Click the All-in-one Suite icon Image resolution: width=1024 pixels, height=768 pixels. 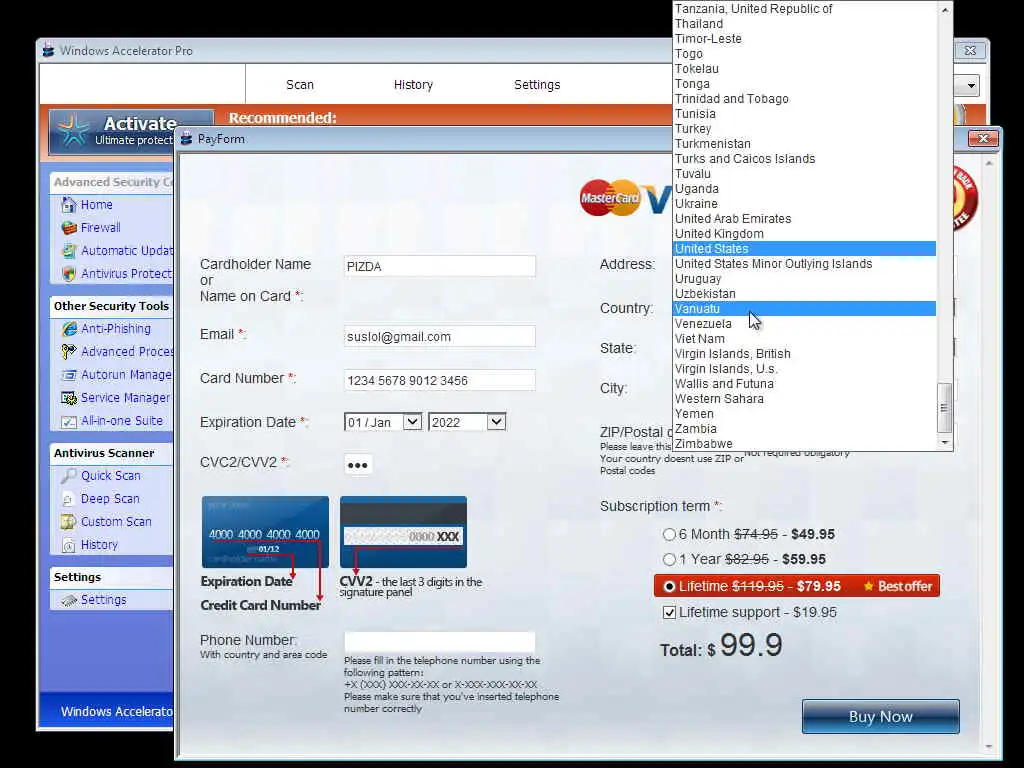[69, 421]
